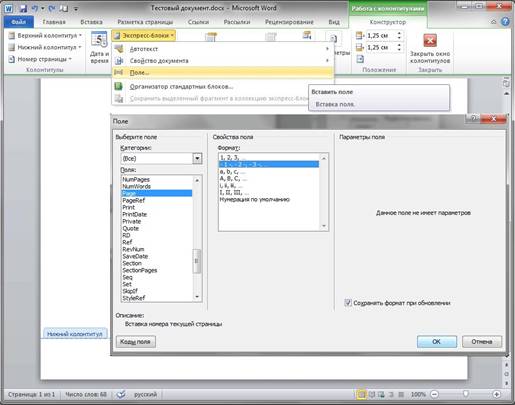Select Quote field in list
This screenshot has width=515, height=405.
pyautogui.click(x=156, y=228)
